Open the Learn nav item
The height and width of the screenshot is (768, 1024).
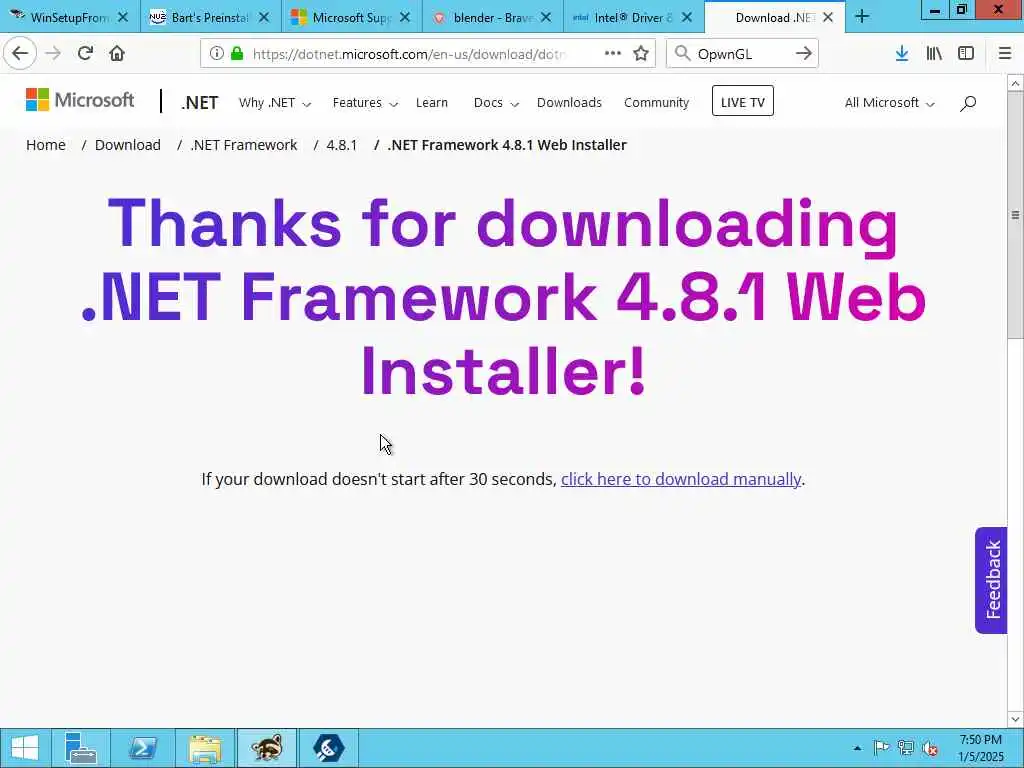(x=432, y=103)
